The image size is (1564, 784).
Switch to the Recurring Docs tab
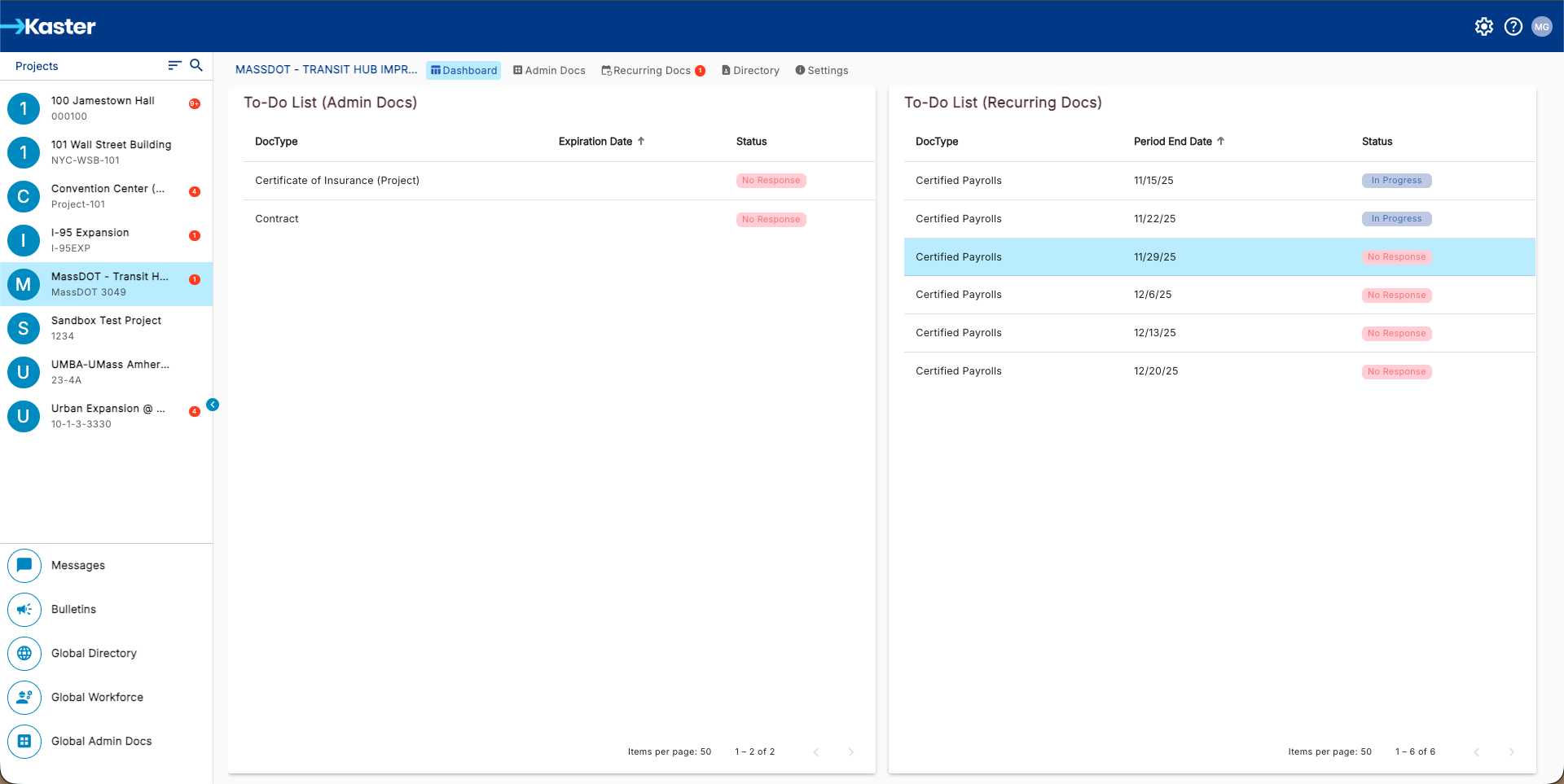pos(652,71)
